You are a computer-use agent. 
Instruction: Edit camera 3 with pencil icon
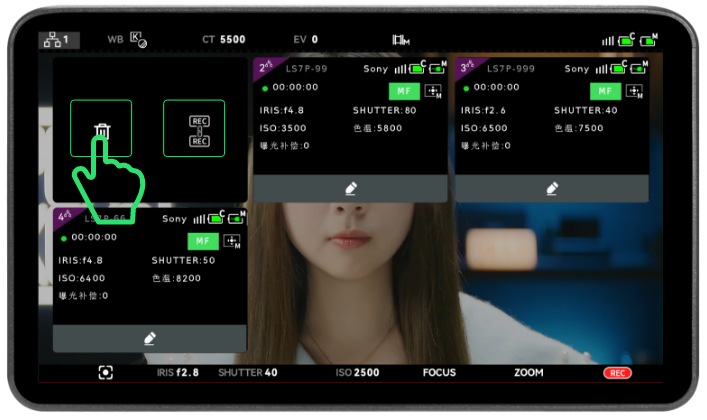click(x=552, y=188)
